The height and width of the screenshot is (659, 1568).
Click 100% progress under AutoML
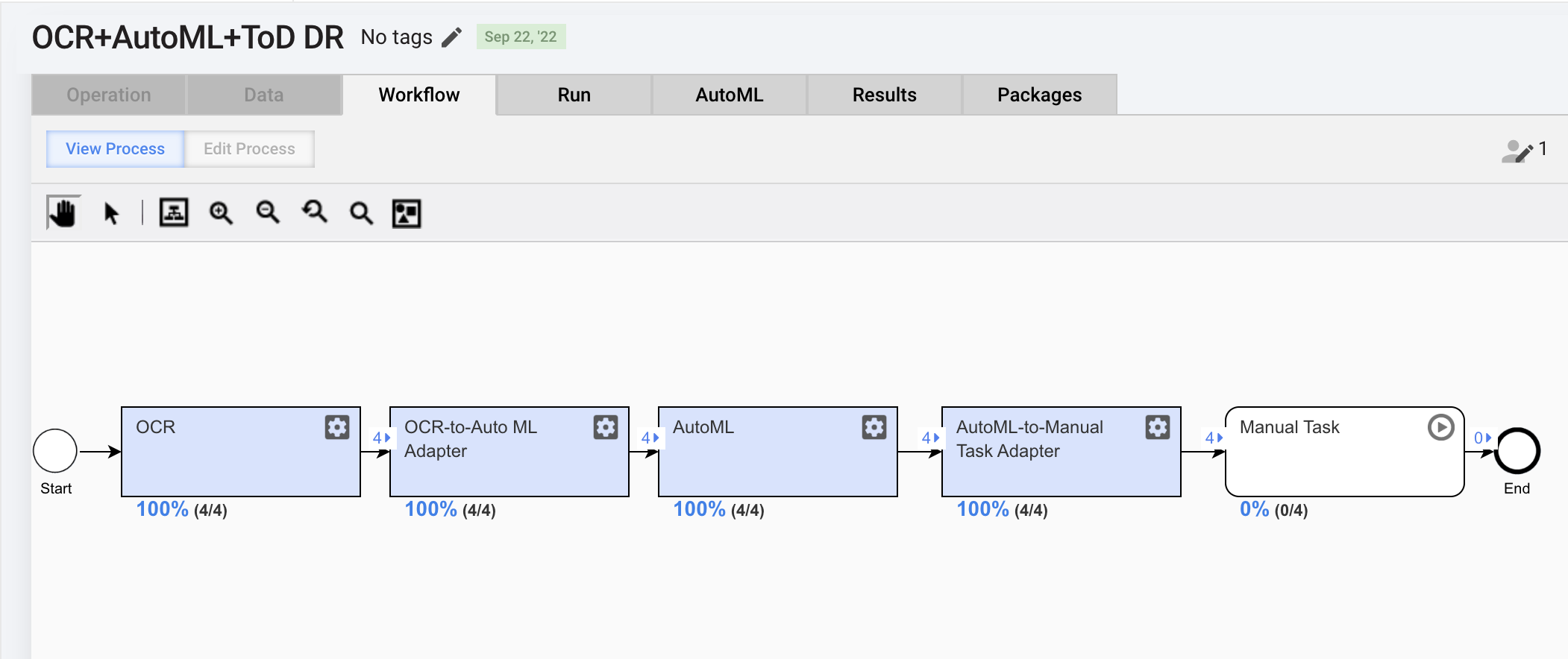click(x=699, y=509)
